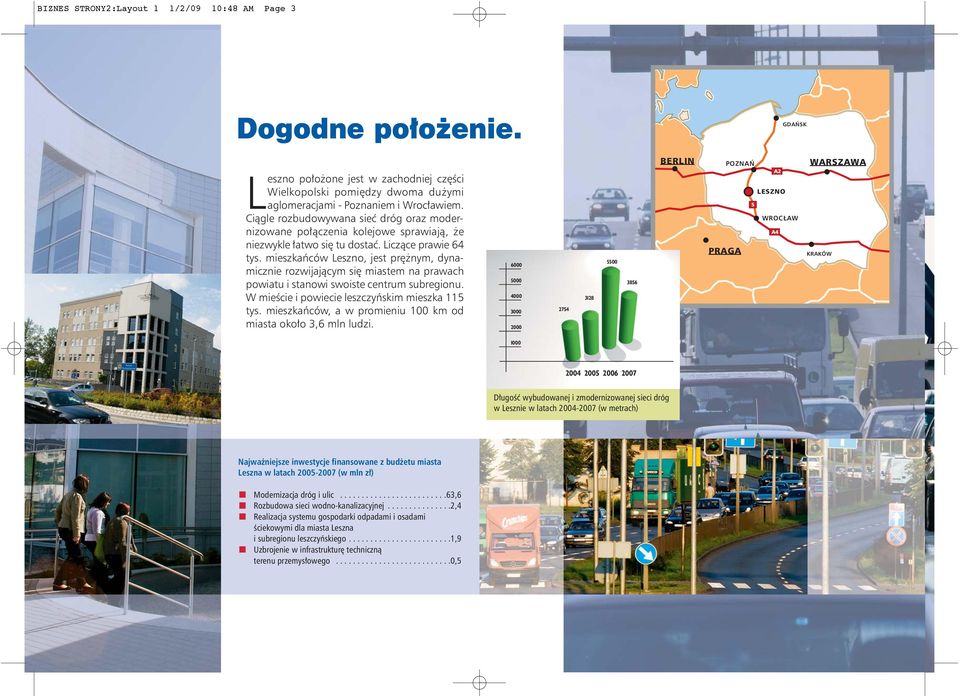
Task: Click the large drop-cap letter L
Action: point(256,192)
